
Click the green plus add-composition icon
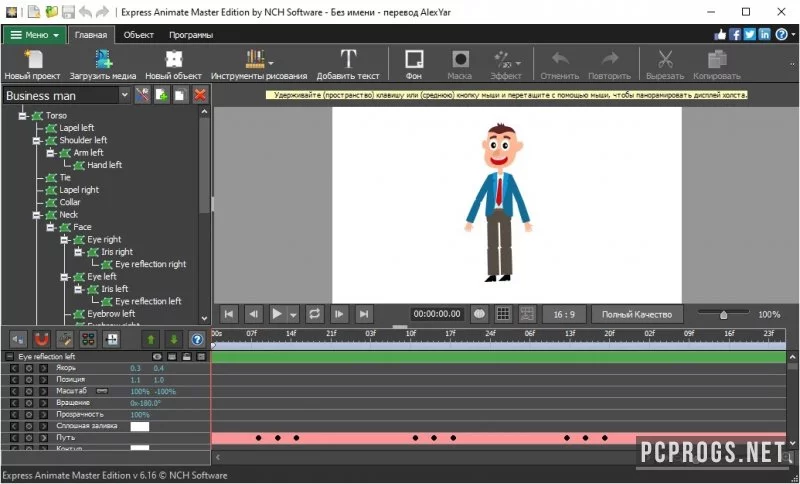coord(162,95)
